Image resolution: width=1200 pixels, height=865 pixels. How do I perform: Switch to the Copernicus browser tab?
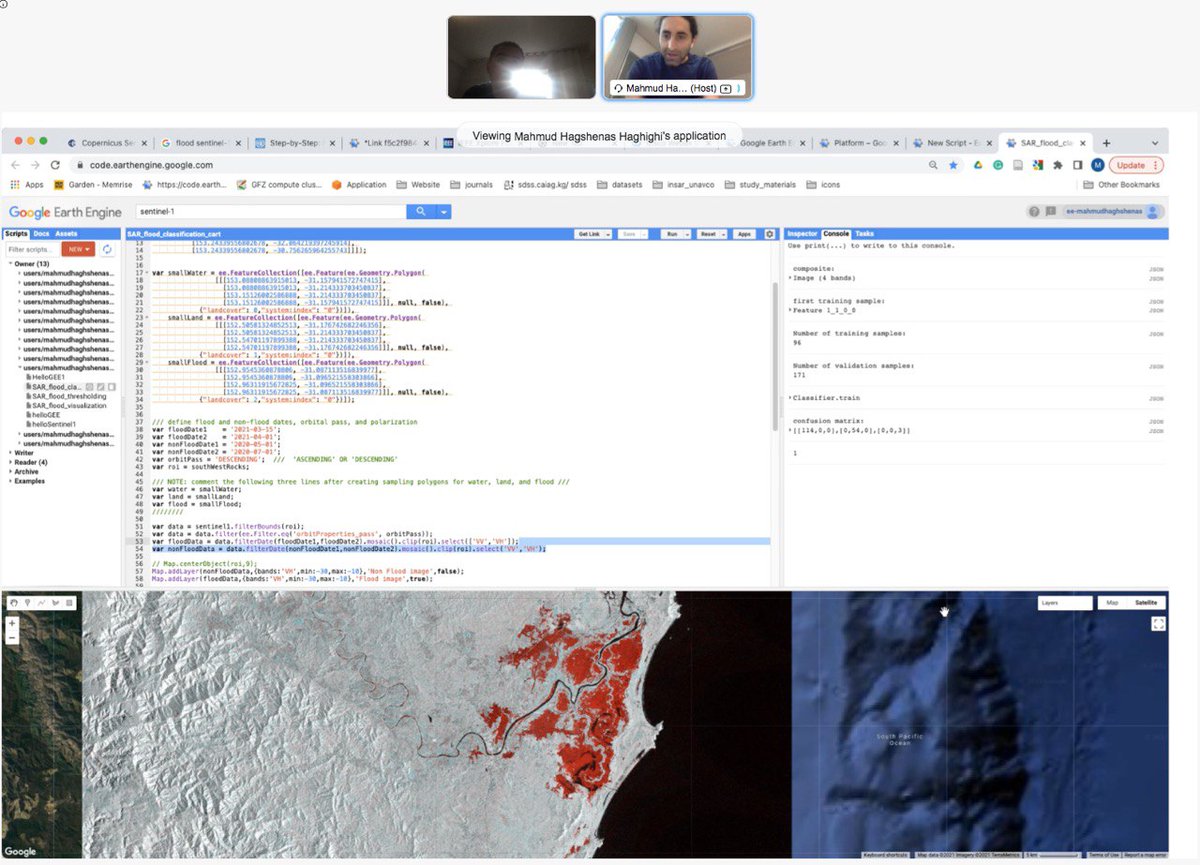(x=109, y=143)
